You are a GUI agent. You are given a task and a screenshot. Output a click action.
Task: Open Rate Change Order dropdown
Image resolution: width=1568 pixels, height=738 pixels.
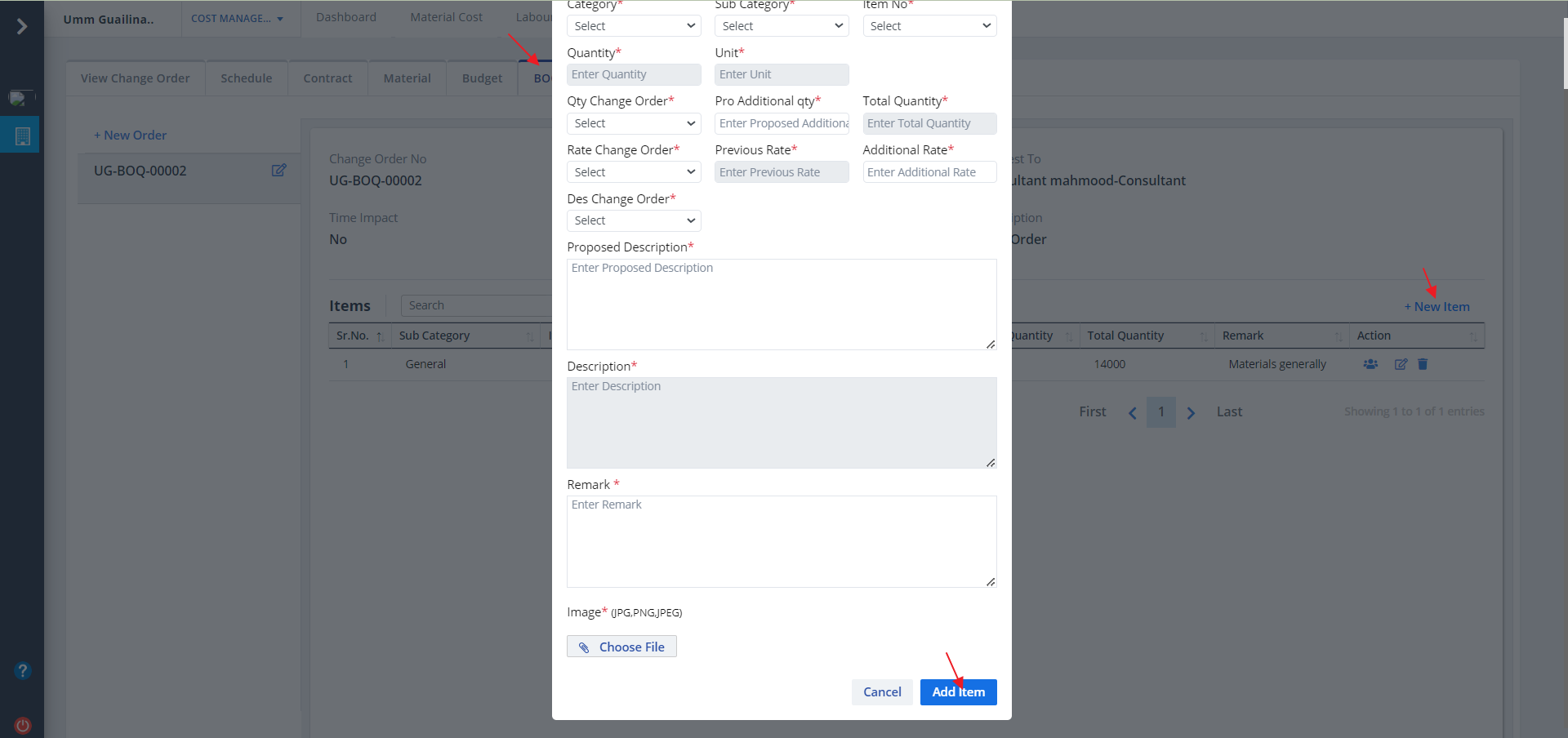click(x=634, y=172)
